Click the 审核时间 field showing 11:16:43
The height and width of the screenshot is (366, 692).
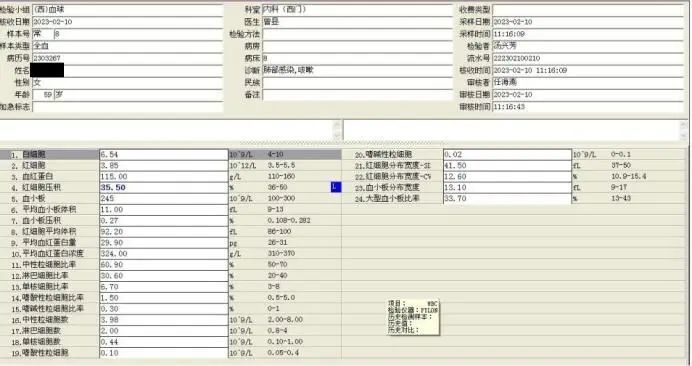tap(588, 107)
